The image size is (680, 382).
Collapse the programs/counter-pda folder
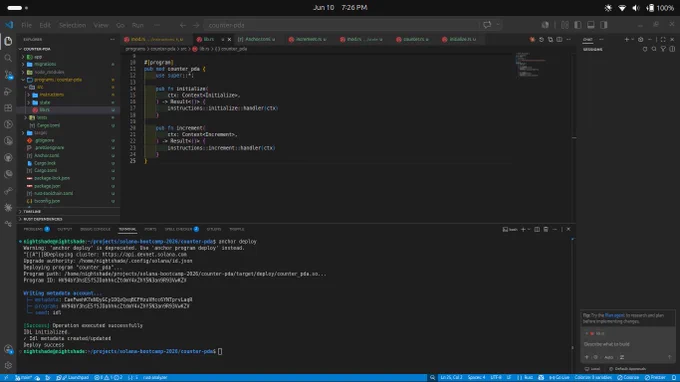[x=23, y=80]
